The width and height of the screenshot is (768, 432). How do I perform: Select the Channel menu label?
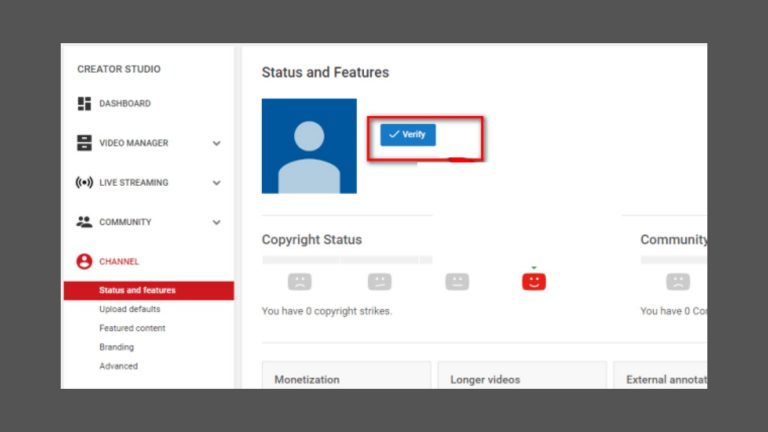click(x=119, y=262)
